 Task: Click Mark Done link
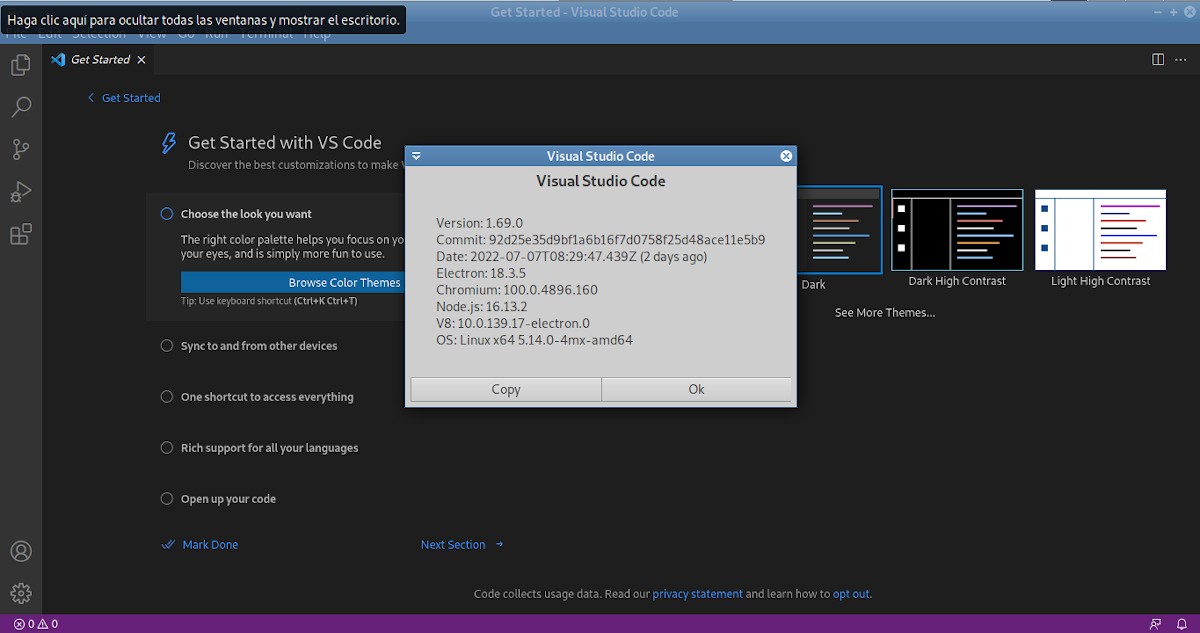pyautogui.click(x=210, y=545)
